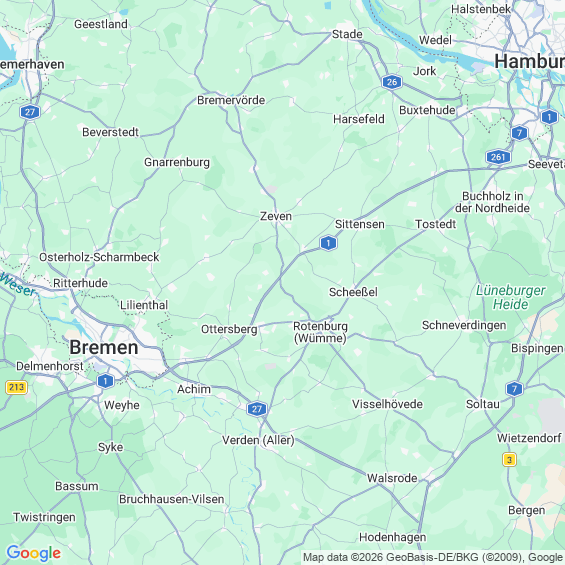565x565 pixels.
Task: Select the Bremen city label
Action: coord(104,348)
